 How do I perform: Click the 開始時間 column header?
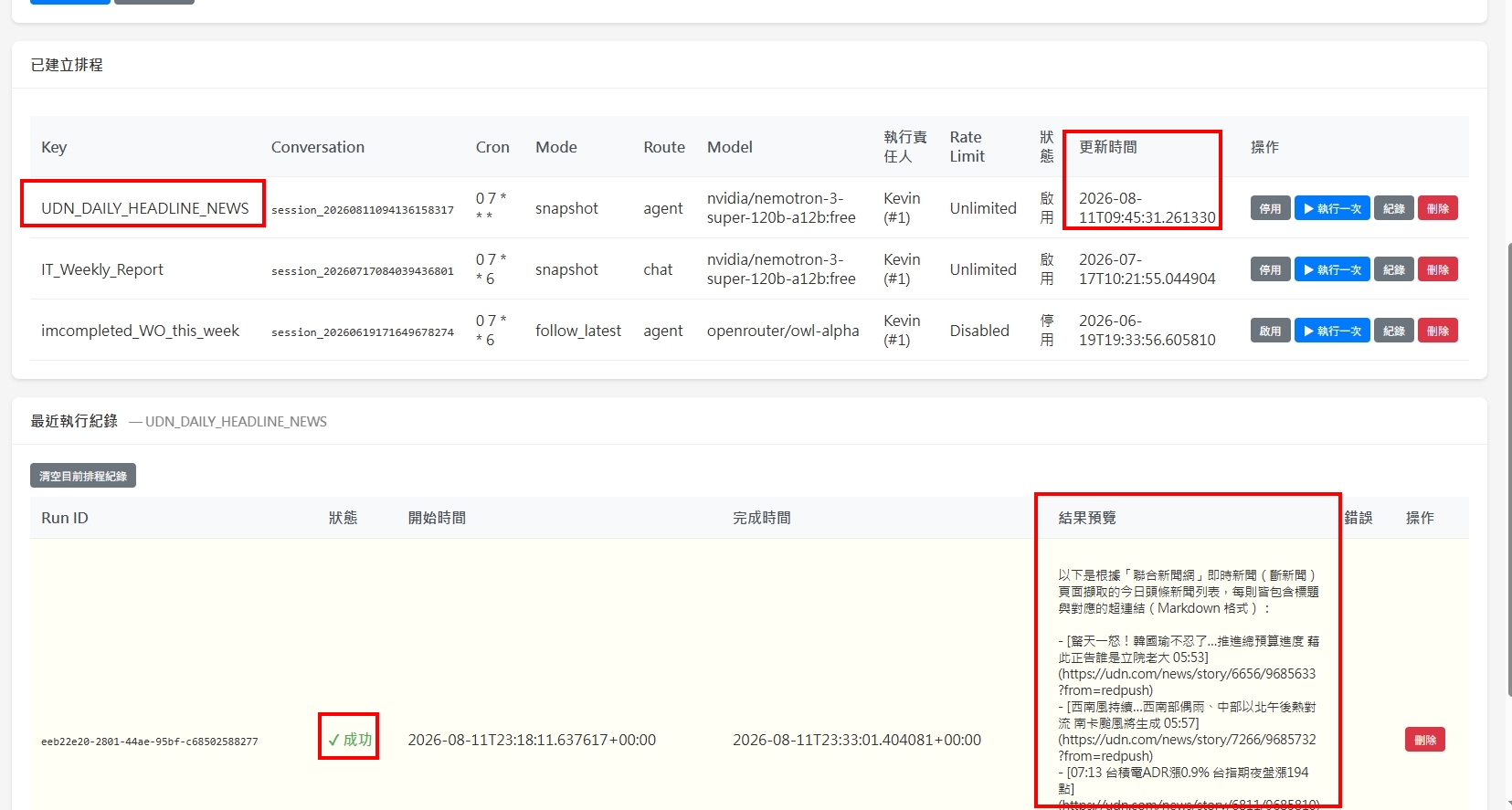(x=437, y=518)
